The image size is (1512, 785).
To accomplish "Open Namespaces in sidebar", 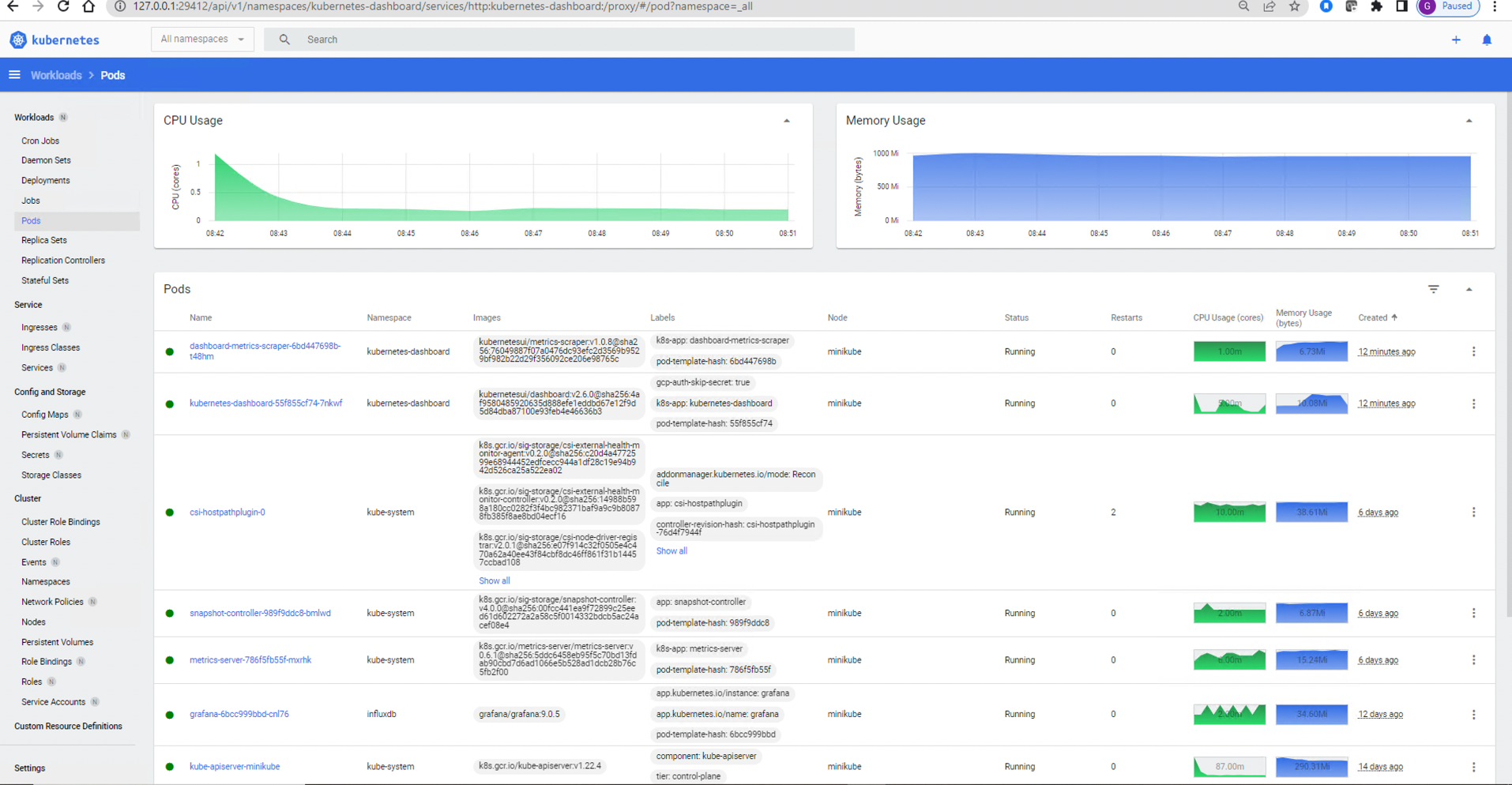I will (46, 581).
